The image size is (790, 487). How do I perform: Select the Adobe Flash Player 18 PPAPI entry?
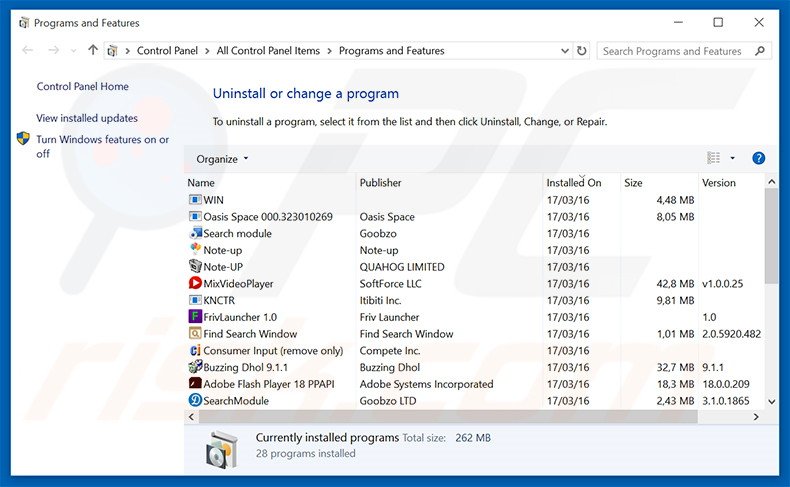269,384
